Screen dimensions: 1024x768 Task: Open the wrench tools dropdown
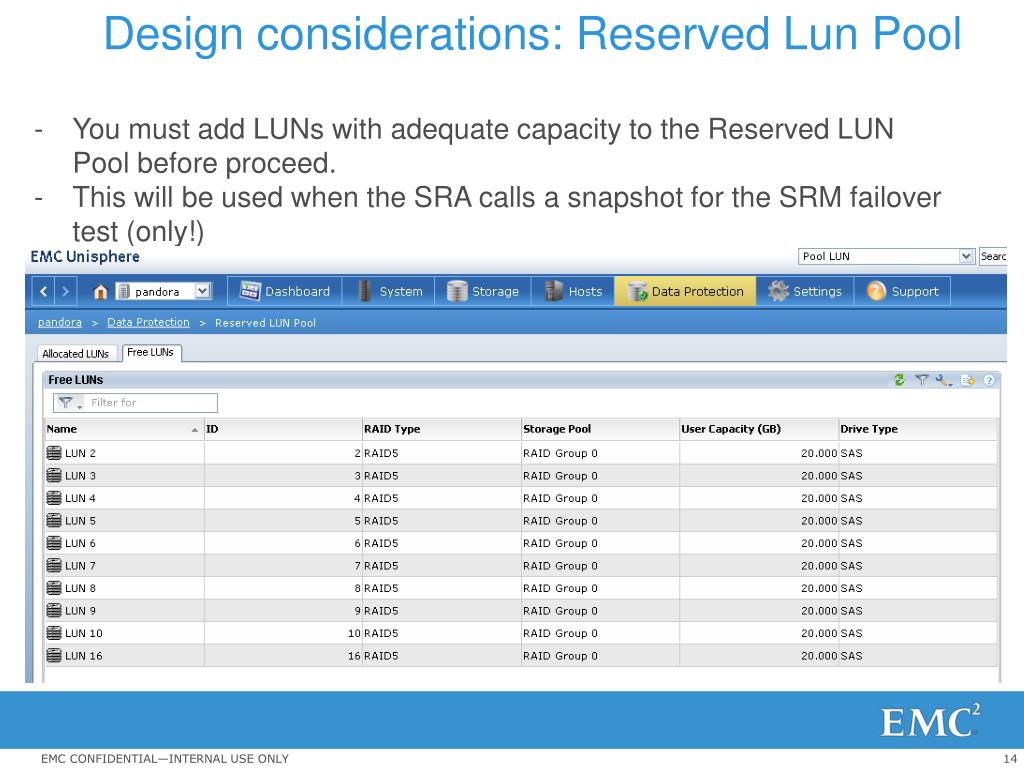click(944, 380)
